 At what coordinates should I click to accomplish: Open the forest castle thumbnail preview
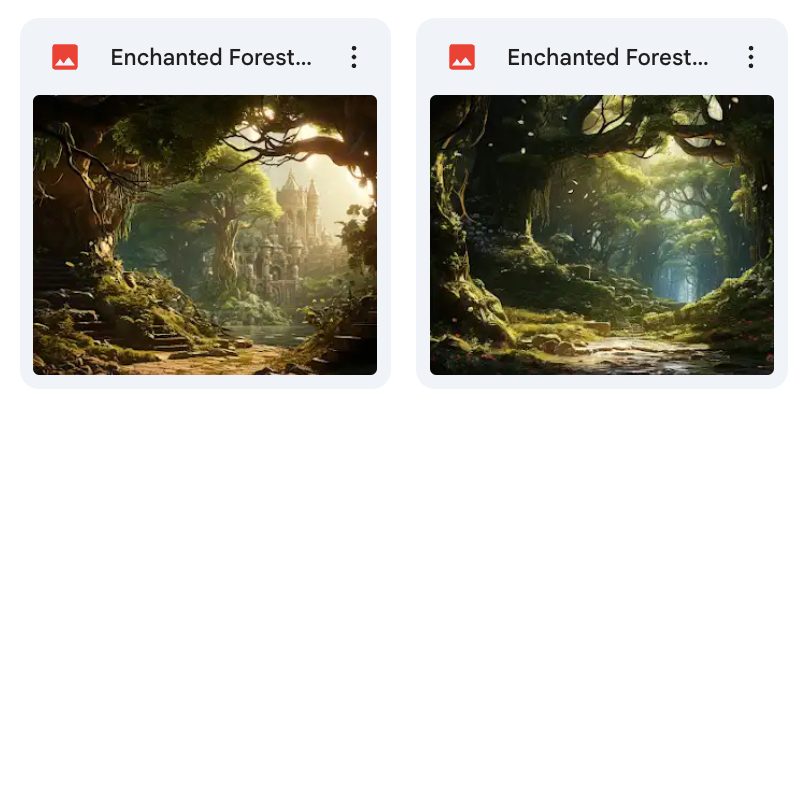click(x=205, y=235)
